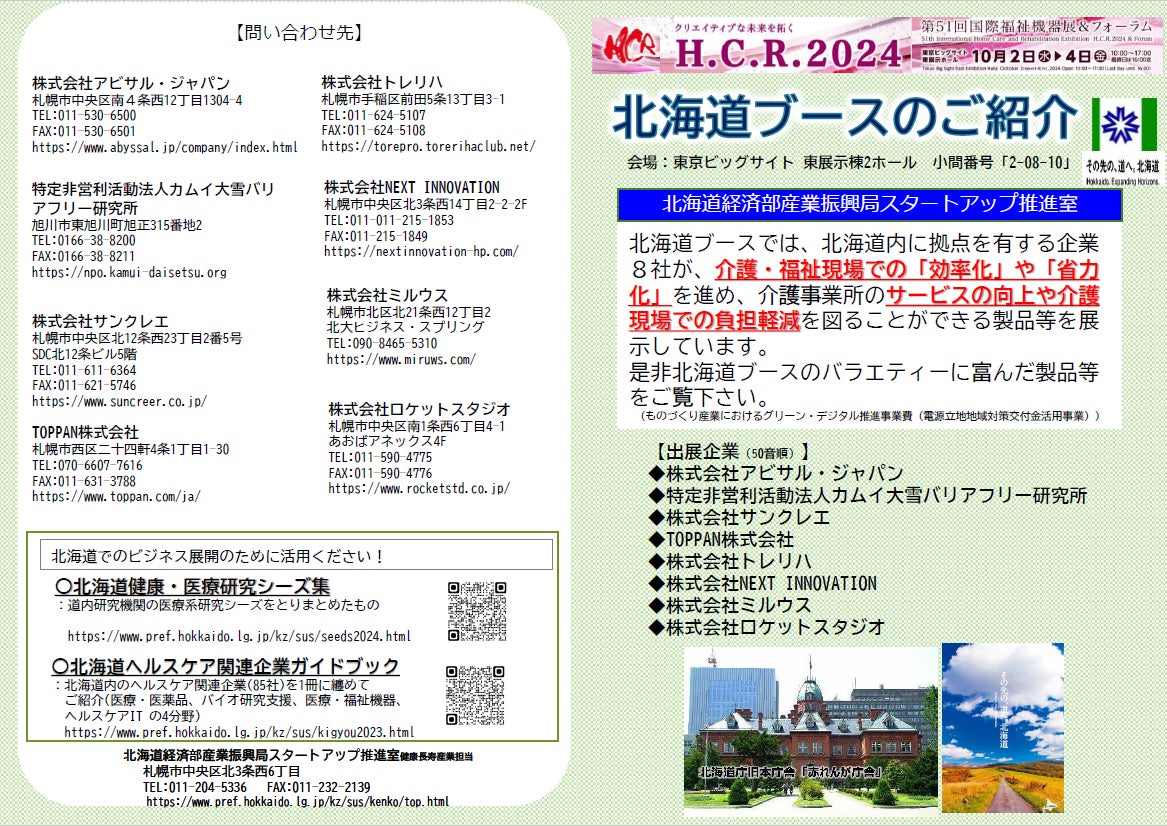The height and width of the screenshot is (826, 1167).
Task: Click the Hokkaido road landscape poster image
Action: click(x=1003, y=728)
